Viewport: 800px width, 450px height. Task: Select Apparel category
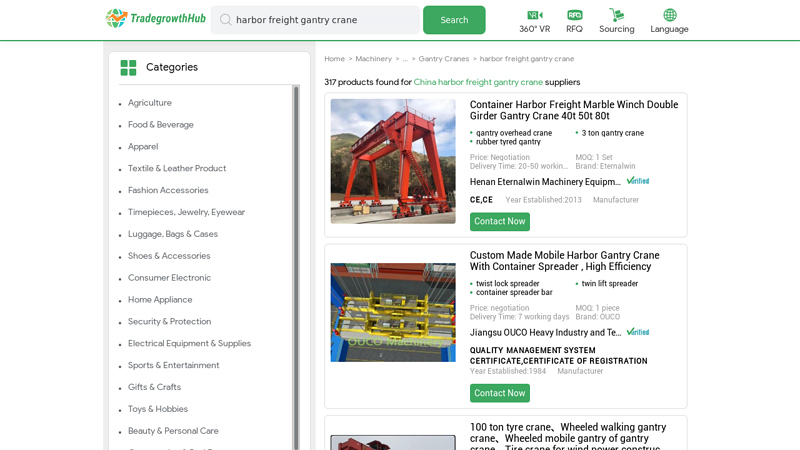coord(143,147)
